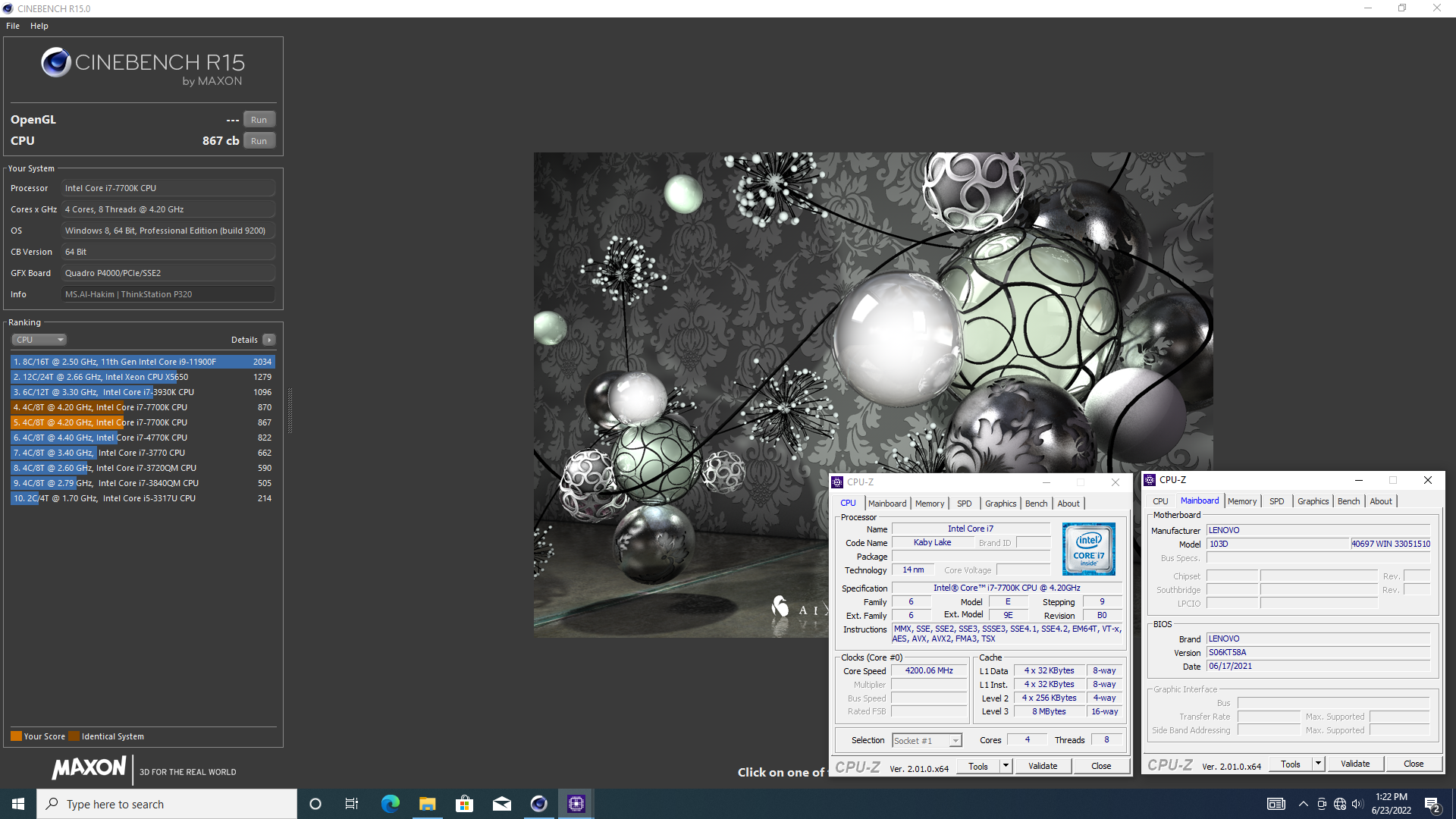Click Tools button in left CPU-Z window
This screenshot has height=819, width=1456.
978,767
